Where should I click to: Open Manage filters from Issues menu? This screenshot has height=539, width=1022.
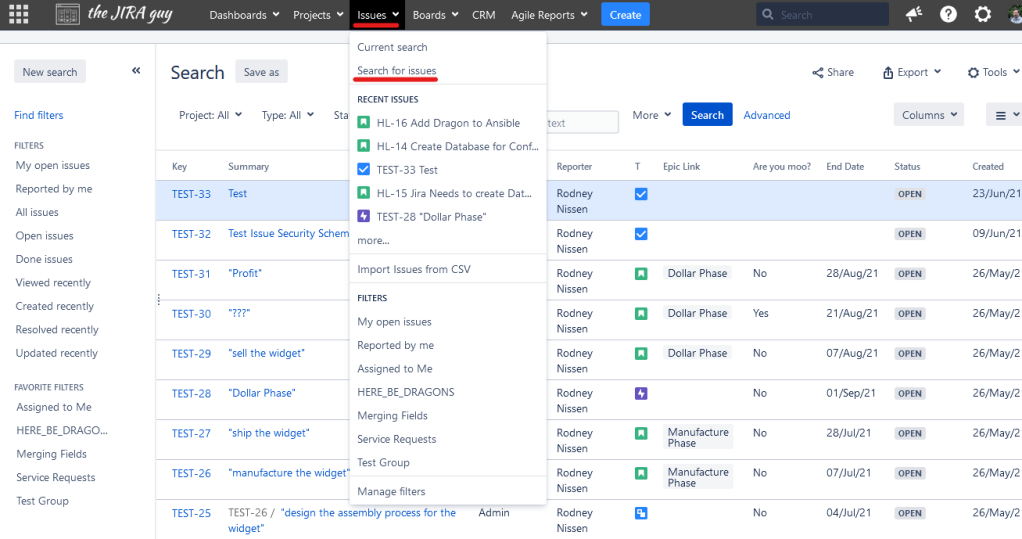tap(391, 491)
